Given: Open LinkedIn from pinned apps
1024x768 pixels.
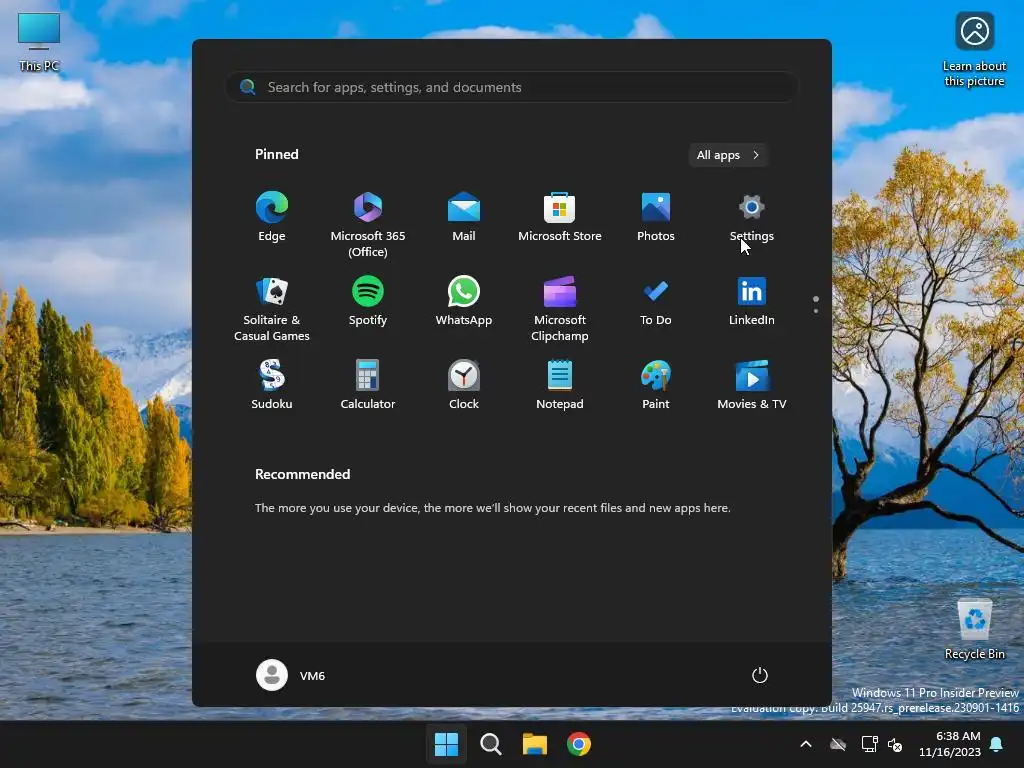Looking at the screenshot, I should pos(752,302).
